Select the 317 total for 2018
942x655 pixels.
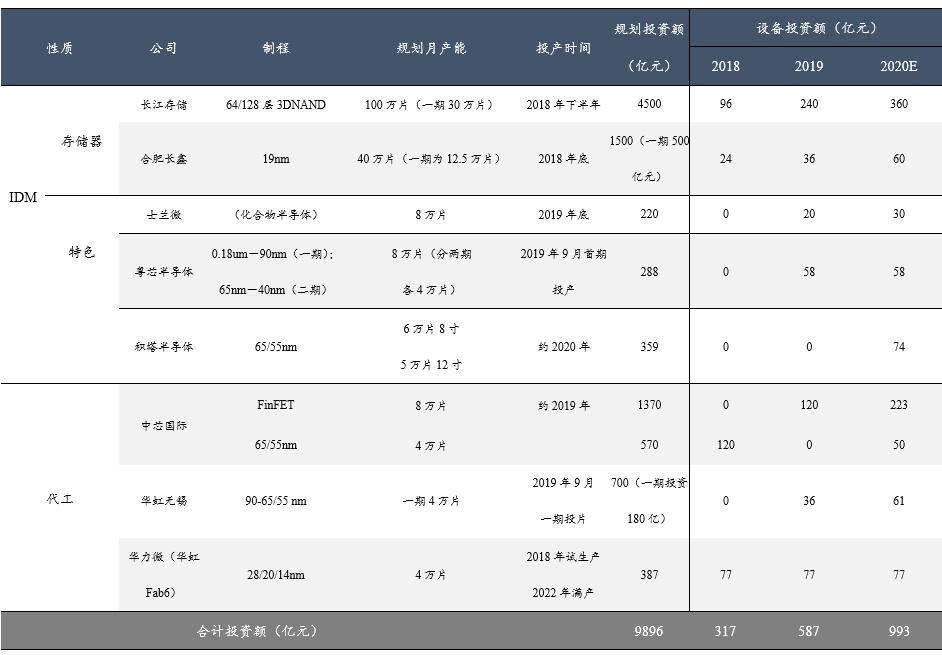pyautogui.click(x=725, y=631)
